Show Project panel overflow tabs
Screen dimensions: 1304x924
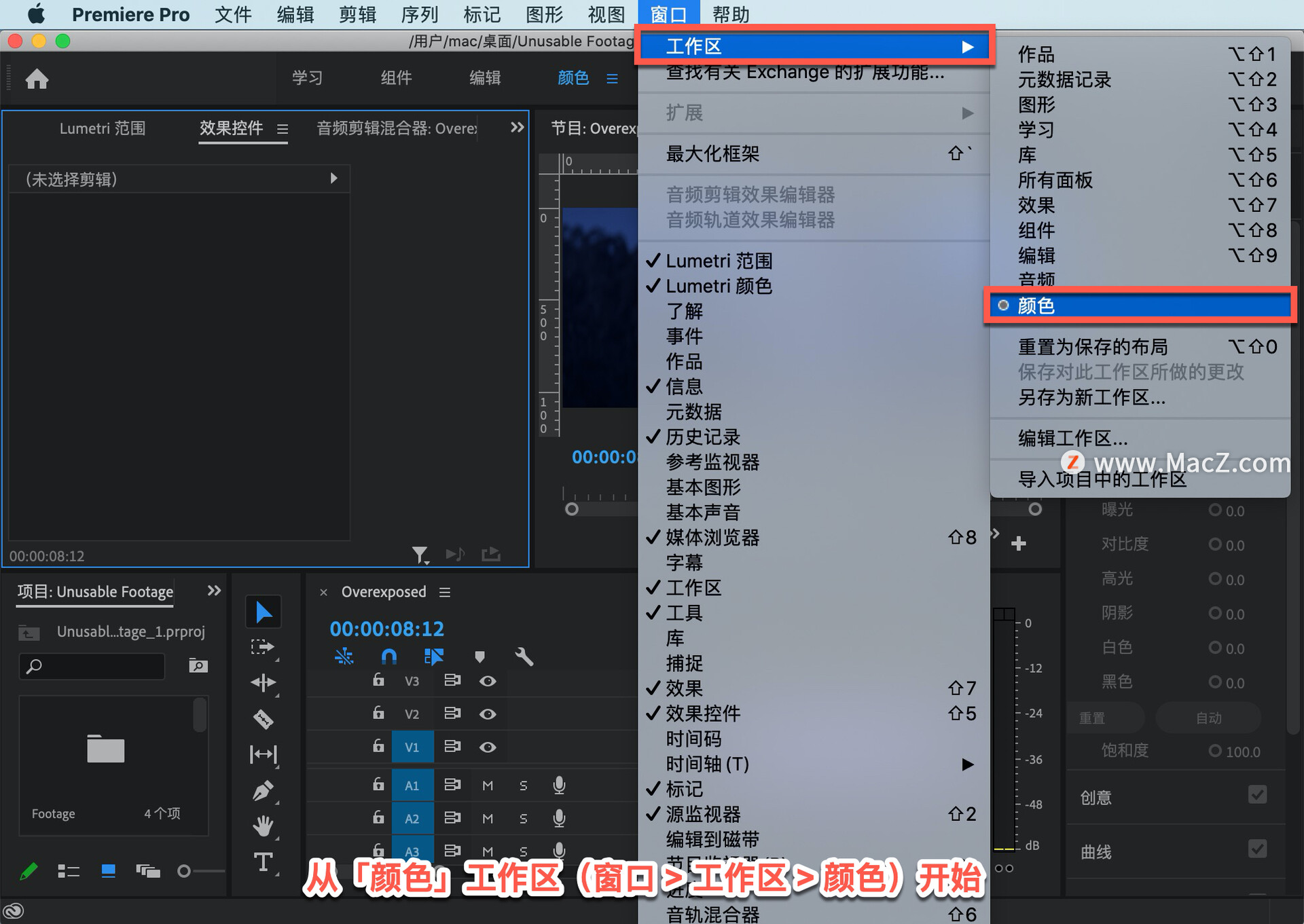coord(214,591)
